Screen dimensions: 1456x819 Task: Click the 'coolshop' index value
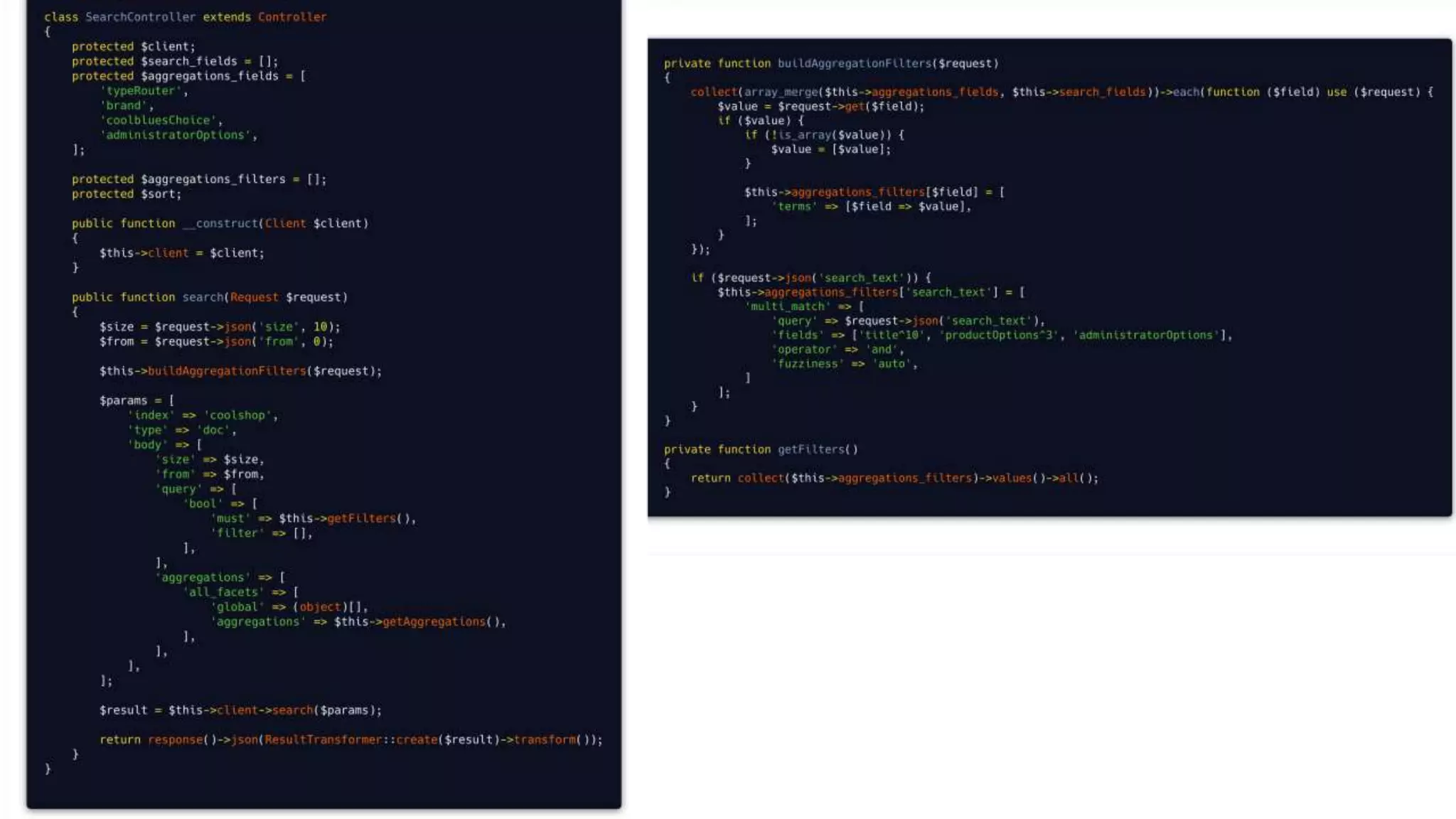[x=239, y=415]
